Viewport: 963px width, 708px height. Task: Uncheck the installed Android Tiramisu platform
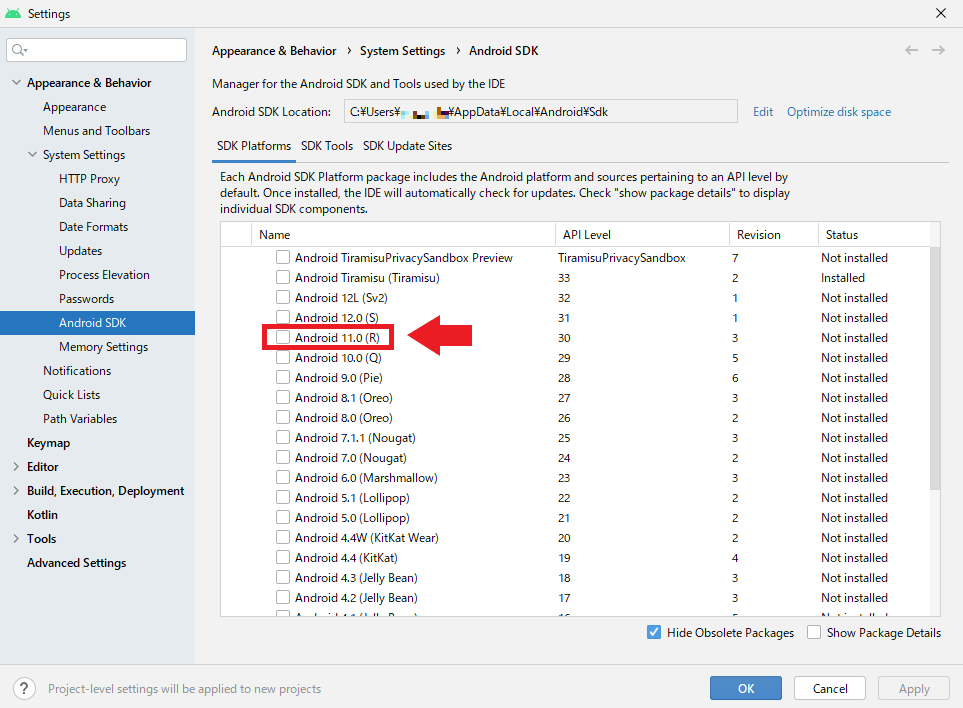283,277
